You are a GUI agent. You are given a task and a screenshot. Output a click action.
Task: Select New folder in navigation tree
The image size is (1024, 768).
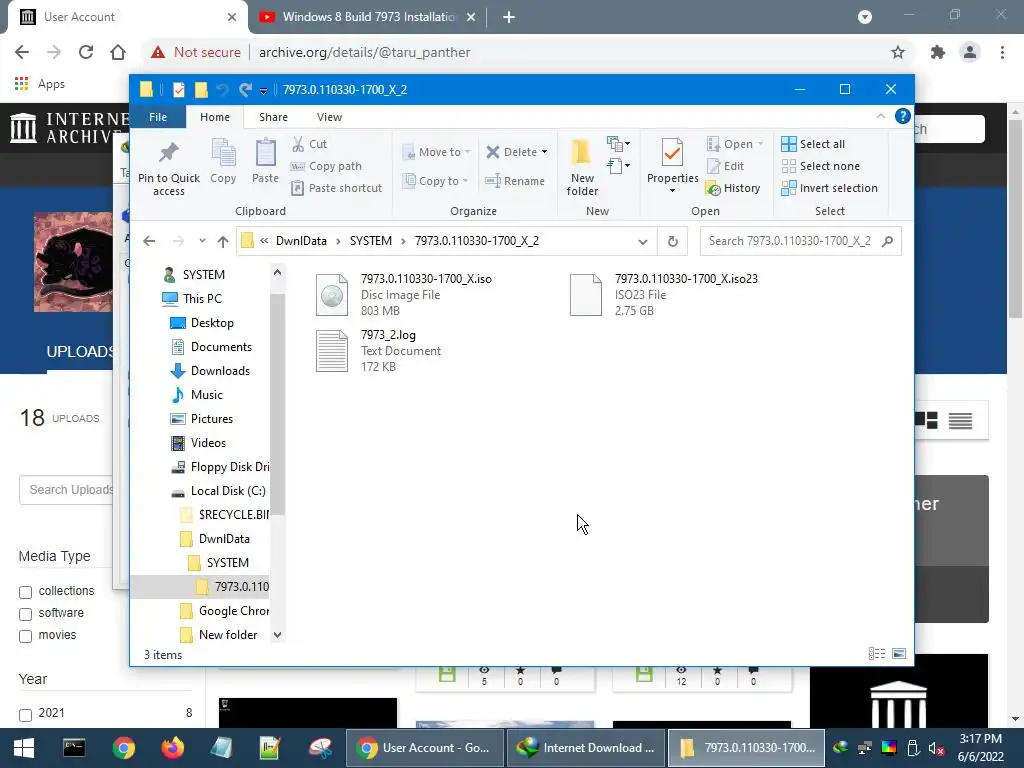[x=219, y=635]
